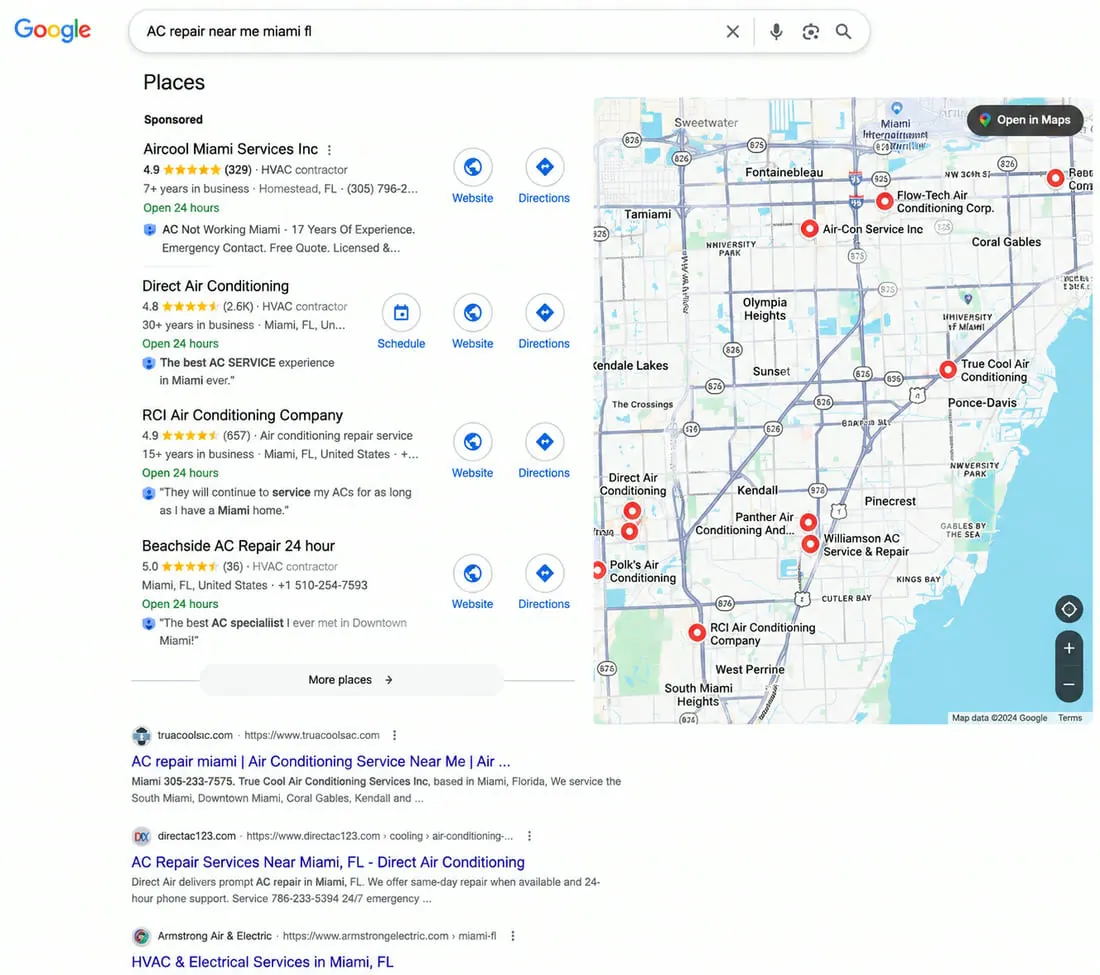Screen dimensions: 1100x975
Task: Click Pinecrest label on map
Action: click(x=890, y=501)
